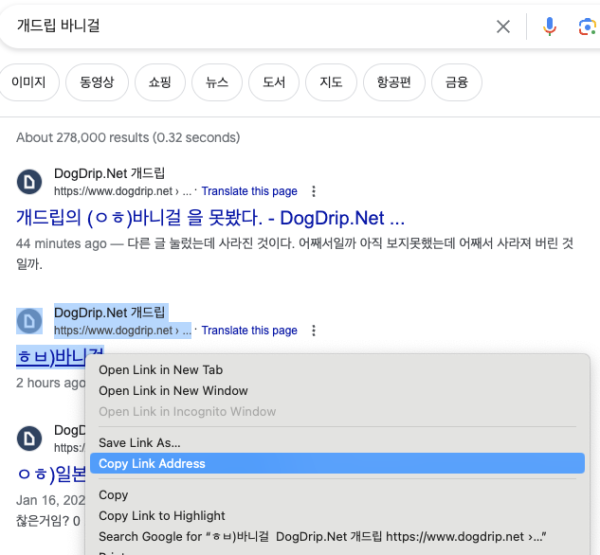The image size is (600, 555).
Task: Select the 동영상 filter chip
Action: pyautogui.click(x=97, y=82)
